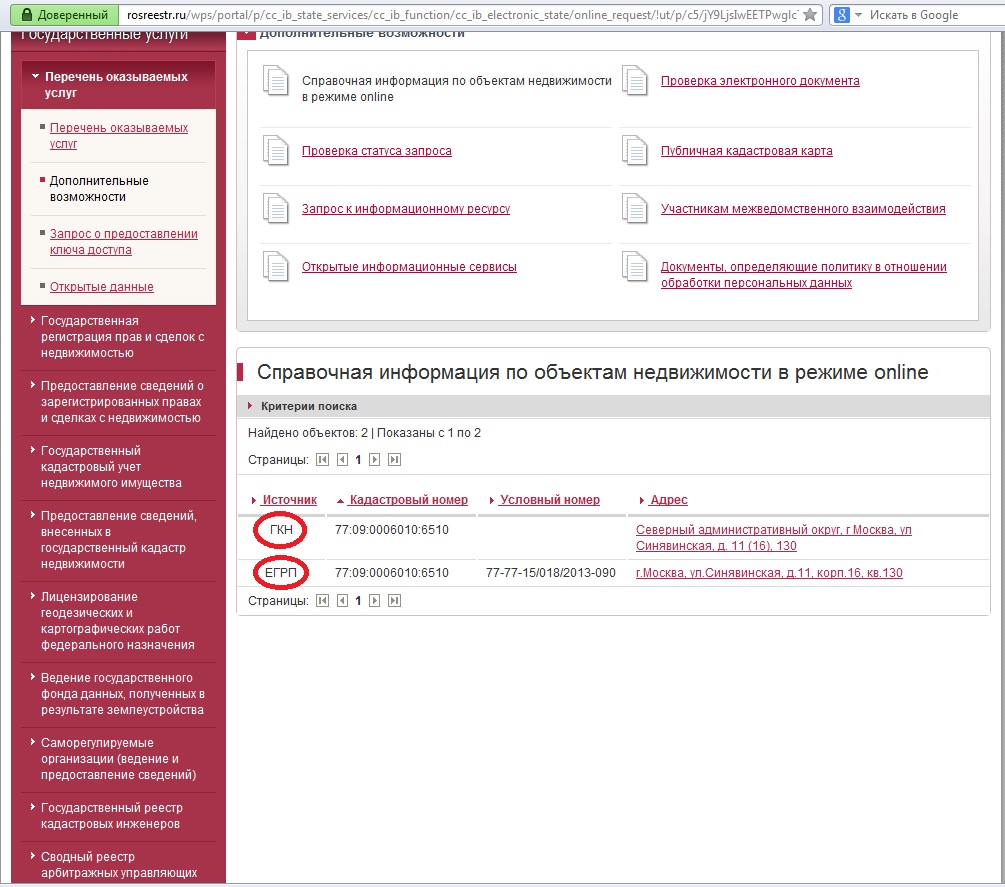Viewport: 1005px width, 887px height.
Task: Click document icon beside Проверка статуса запроса
Action: coord(275,151)
